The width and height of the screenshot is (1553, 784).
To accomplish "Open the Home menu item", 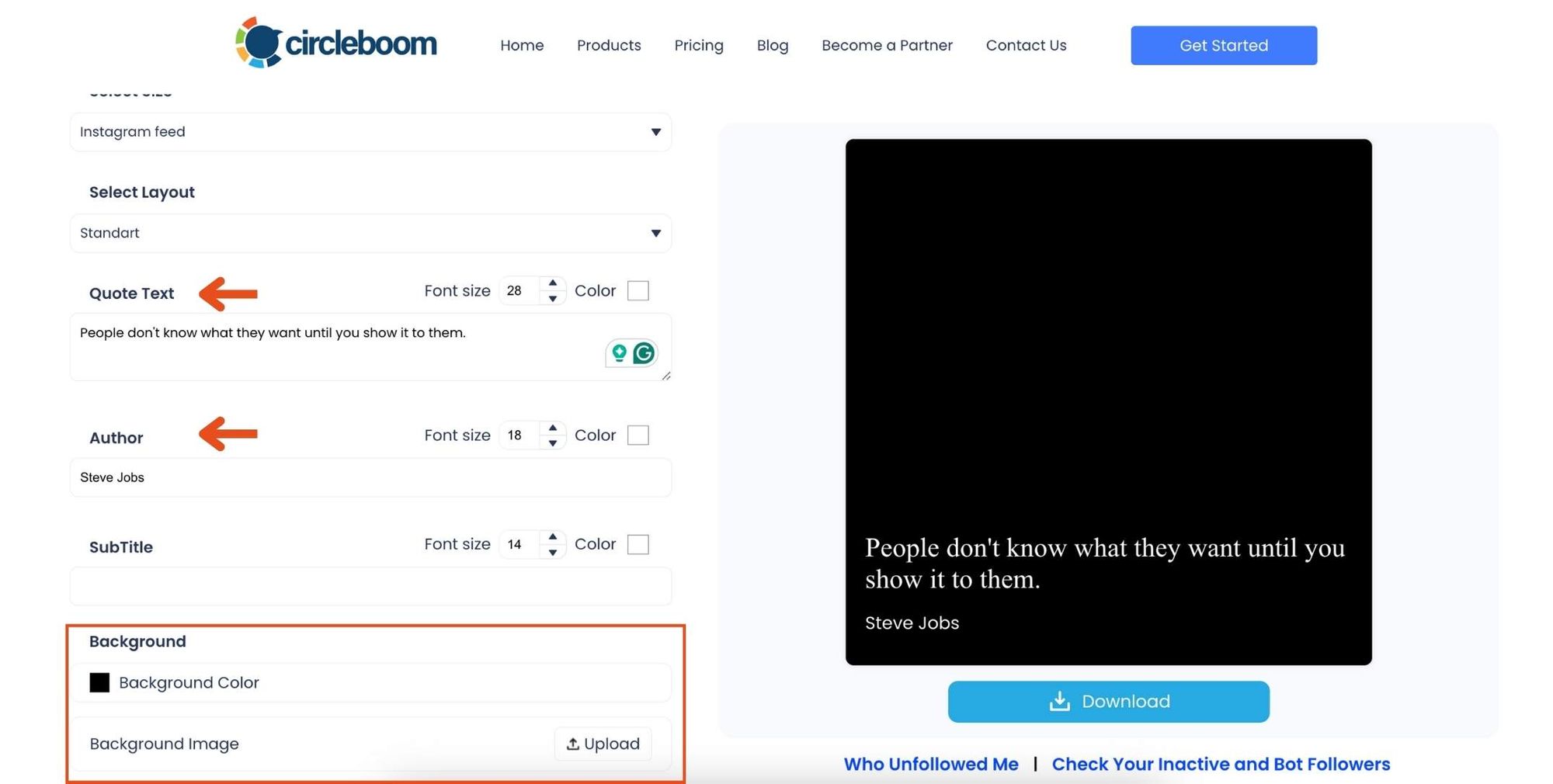I will click(522, 45).
